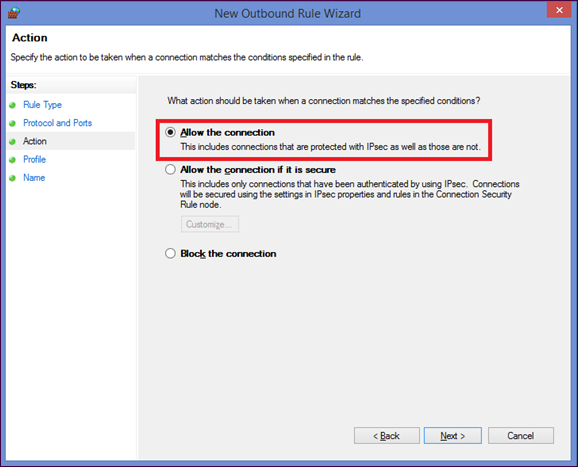This screenshot has height=467, width=578.
Task: Close the New Outbound Rule Wizard window
Action: [x=559, y=10]
